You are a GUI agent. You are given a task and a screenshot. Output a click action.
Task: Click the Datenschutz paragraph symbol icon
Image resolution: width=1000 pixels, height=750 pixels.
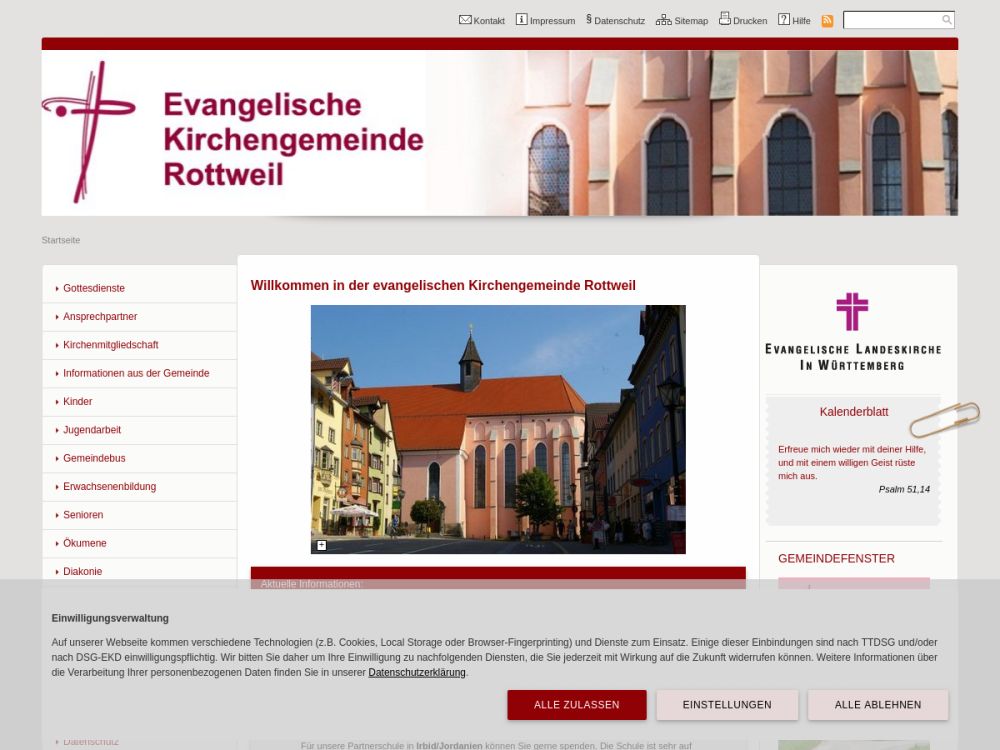589,19
